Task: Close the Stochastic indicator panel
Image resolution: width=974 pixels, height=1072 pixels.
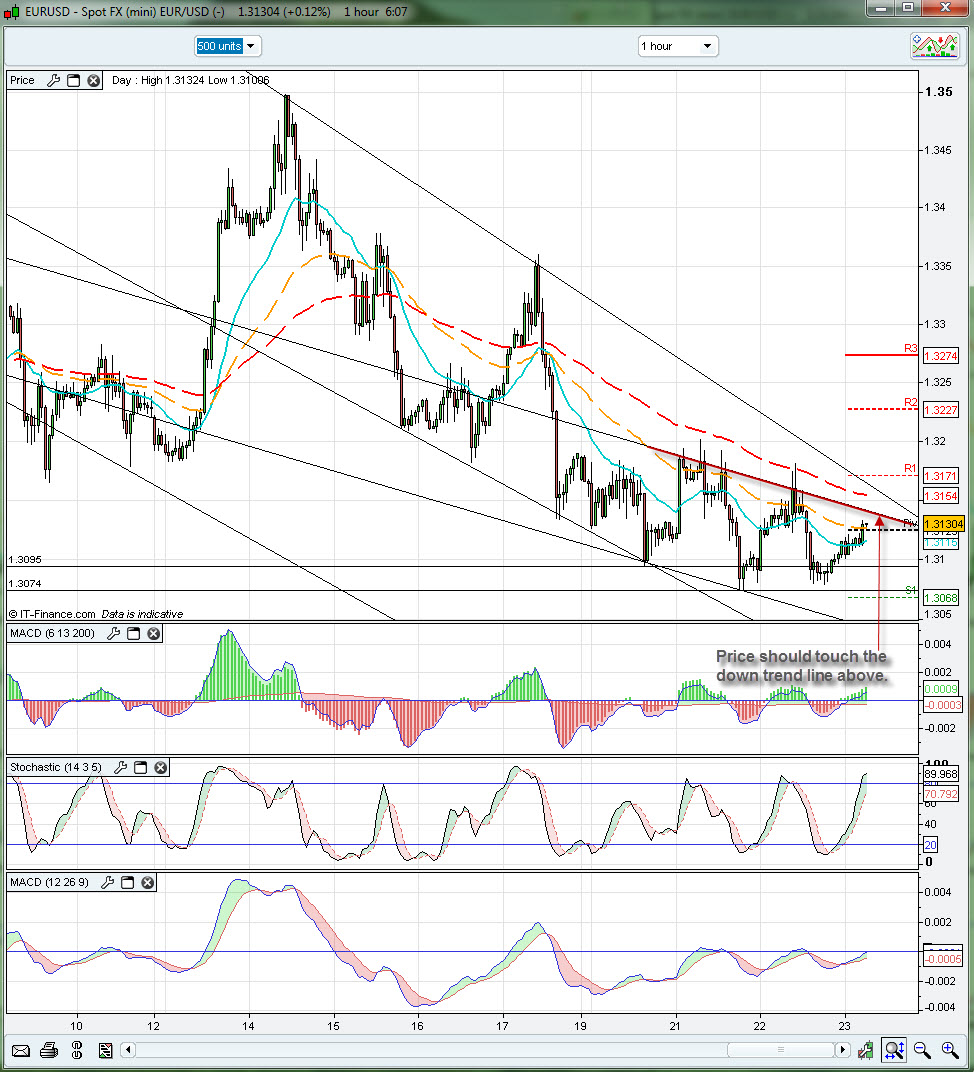Action: point(160,767)
